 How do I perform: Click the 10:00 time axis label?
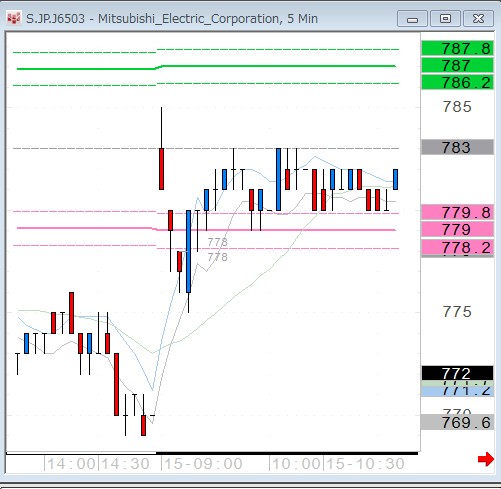pyautogui.click(x=296, y=464)
